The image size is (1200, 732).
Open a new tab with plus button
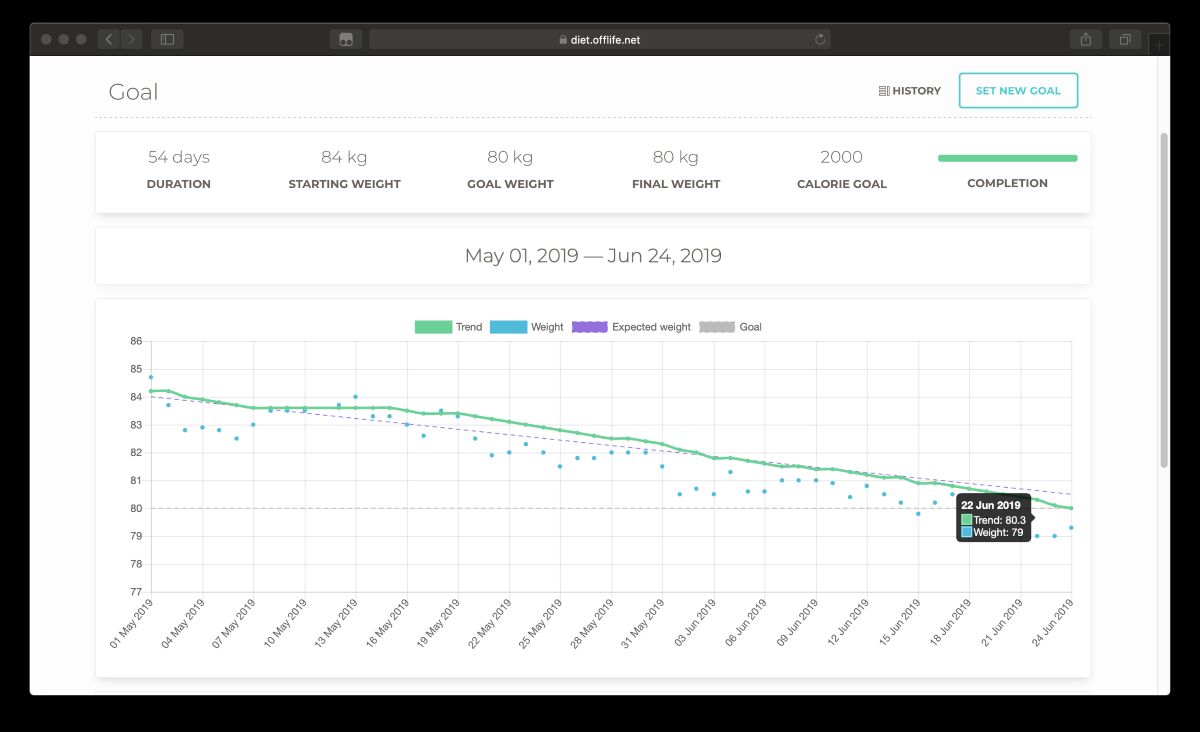coord(1160,45)
